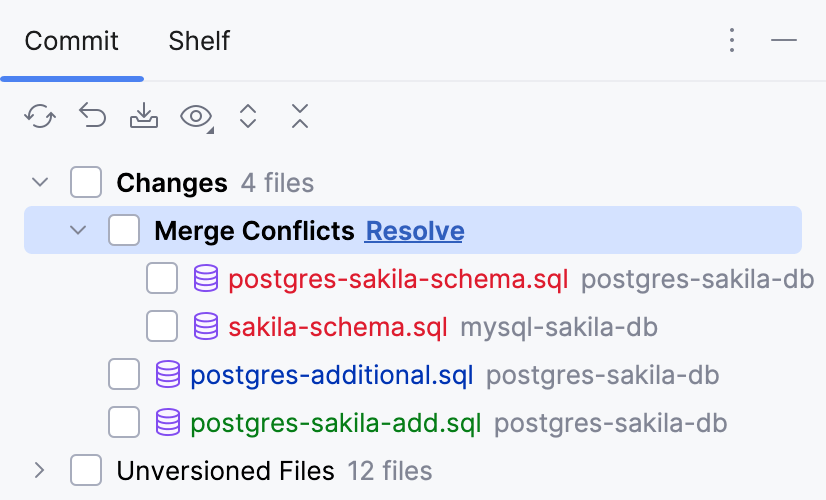826x500 pixels.
Task: Click the Collapse All icon
Action: point(299,117)
